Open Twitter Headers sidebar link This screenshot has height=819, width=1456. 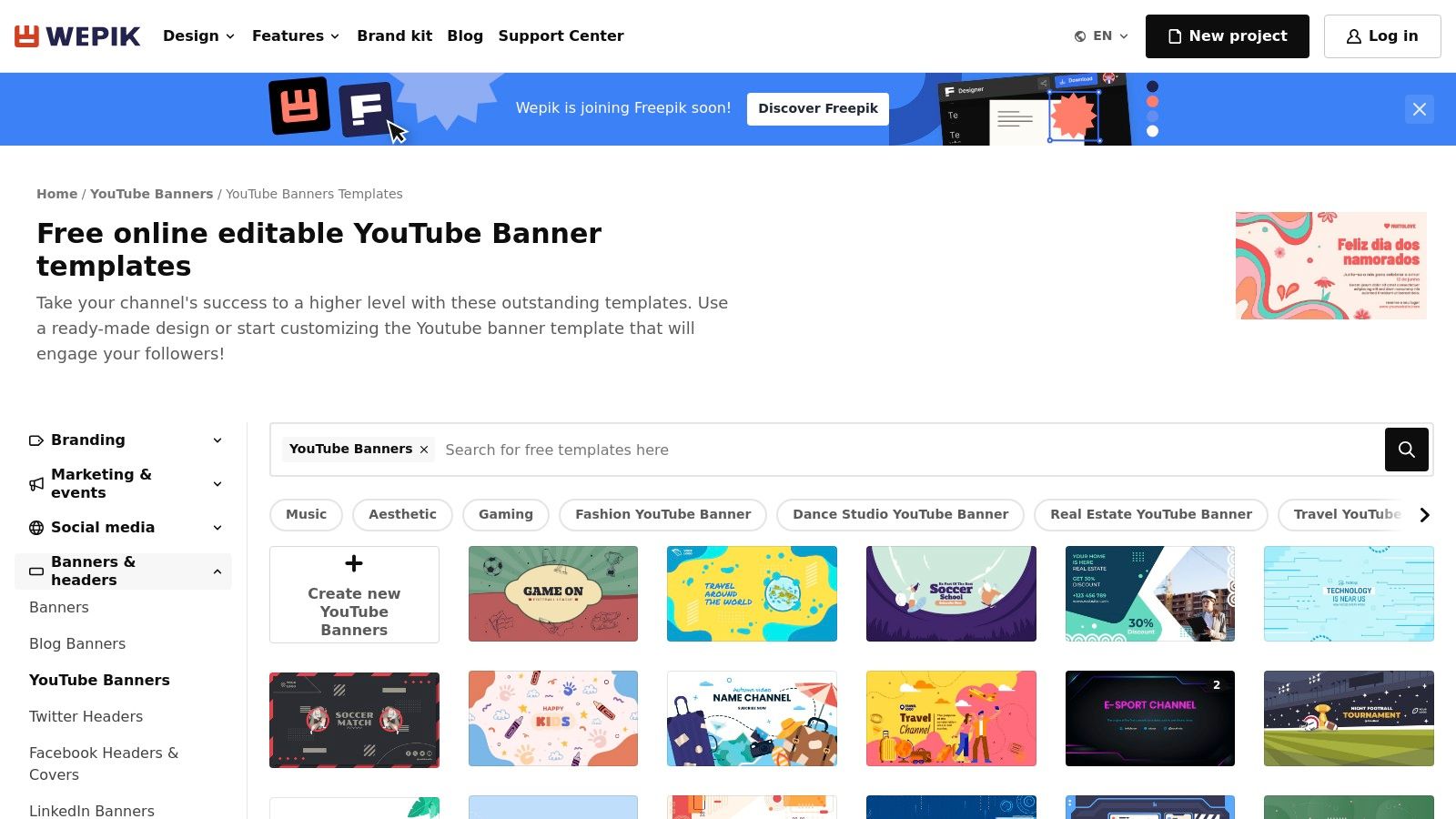click(x=86, y=717)
